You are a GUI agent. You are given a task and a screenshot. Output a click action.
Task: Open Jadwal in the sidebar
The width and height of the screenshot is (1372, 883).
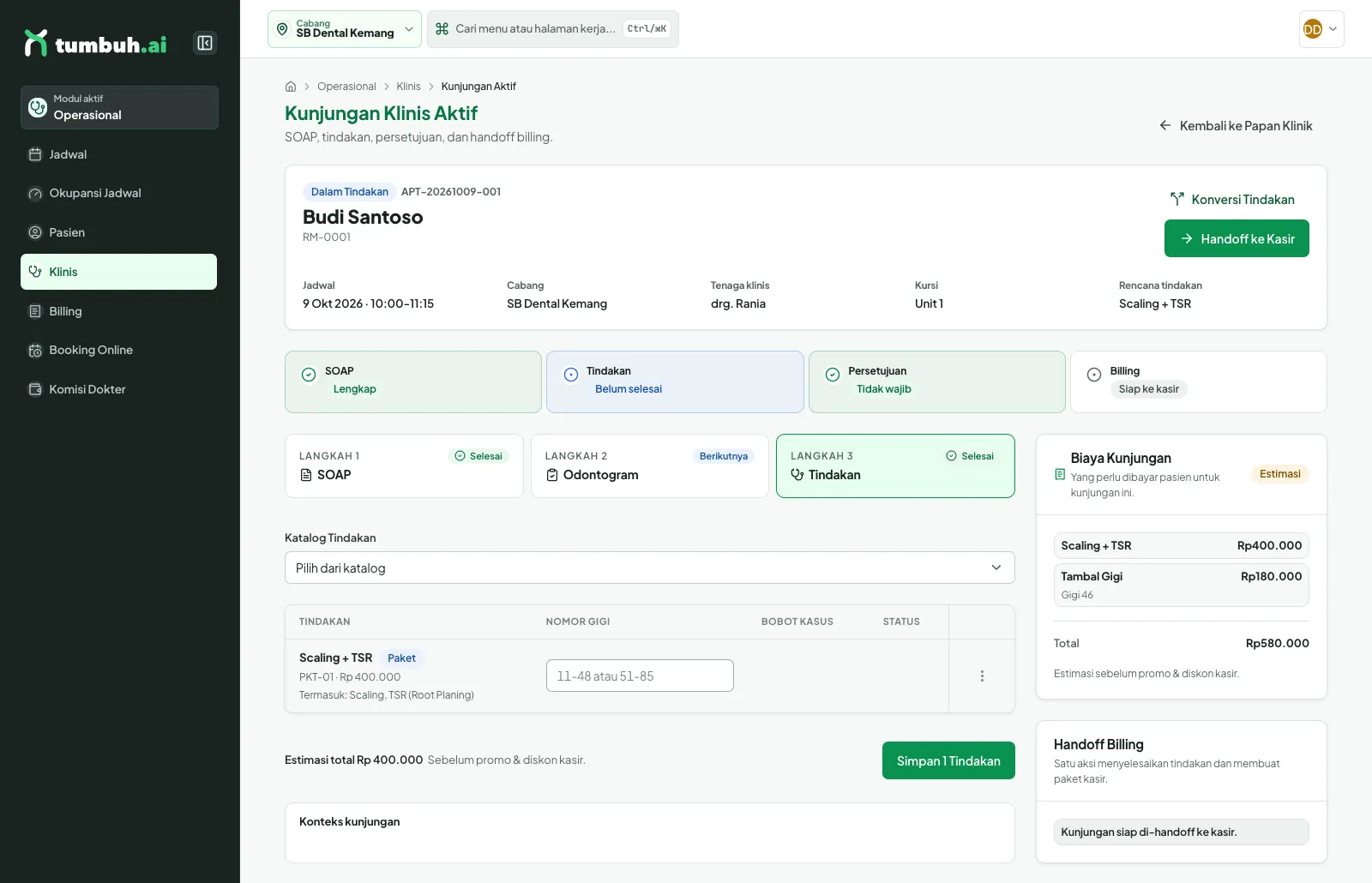point(119,154)
